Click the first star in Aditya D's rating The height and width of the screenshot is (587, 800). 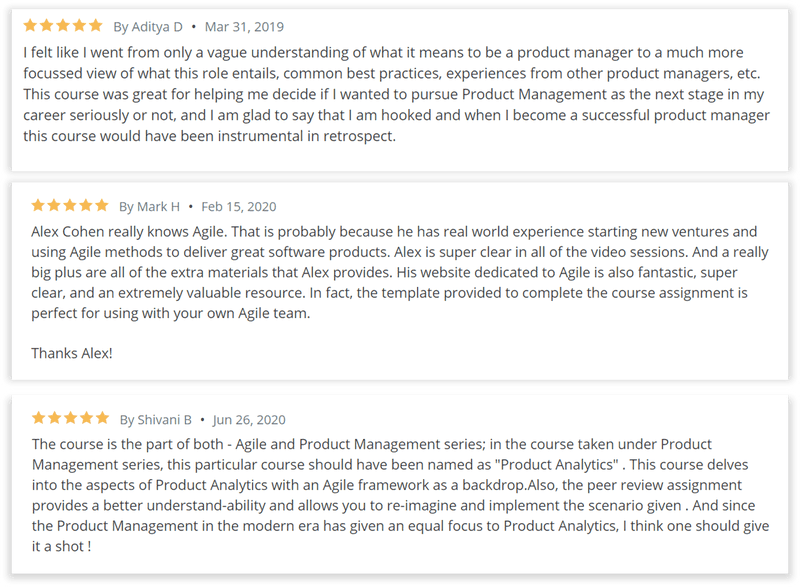coord(30,25)
